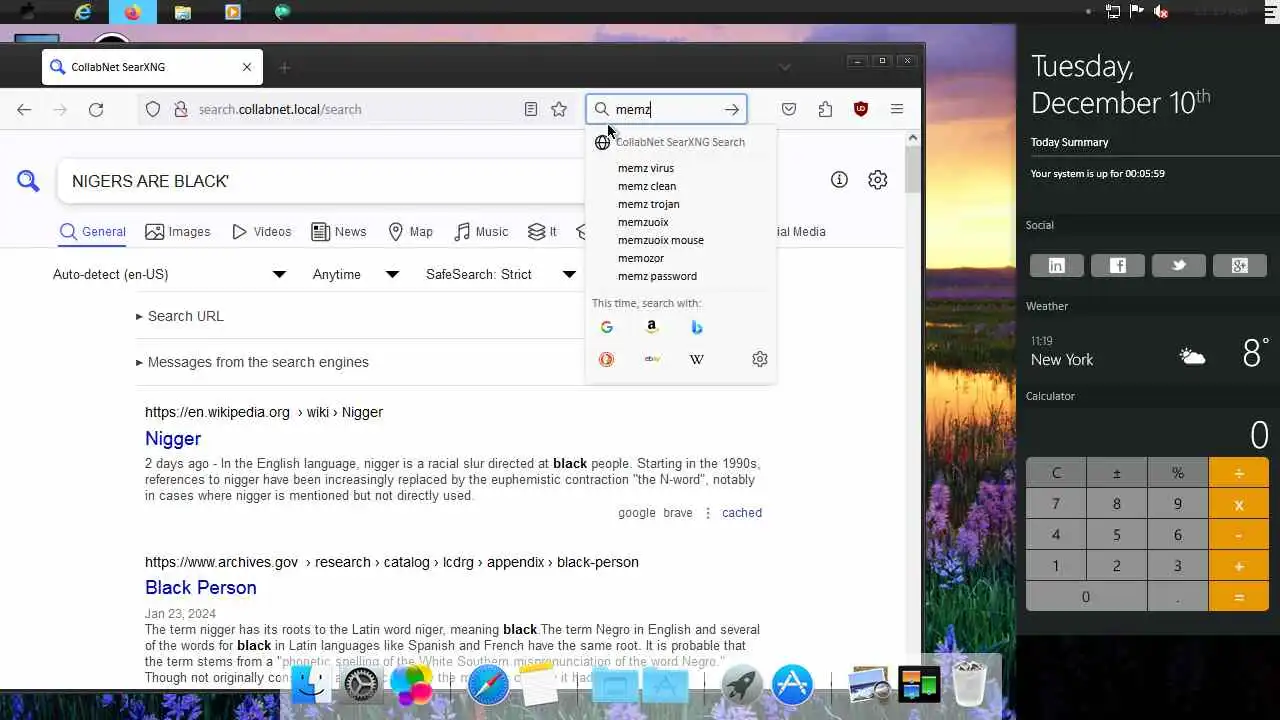
Task: Switch to the Map tab
Action: (x=410, y=231)
